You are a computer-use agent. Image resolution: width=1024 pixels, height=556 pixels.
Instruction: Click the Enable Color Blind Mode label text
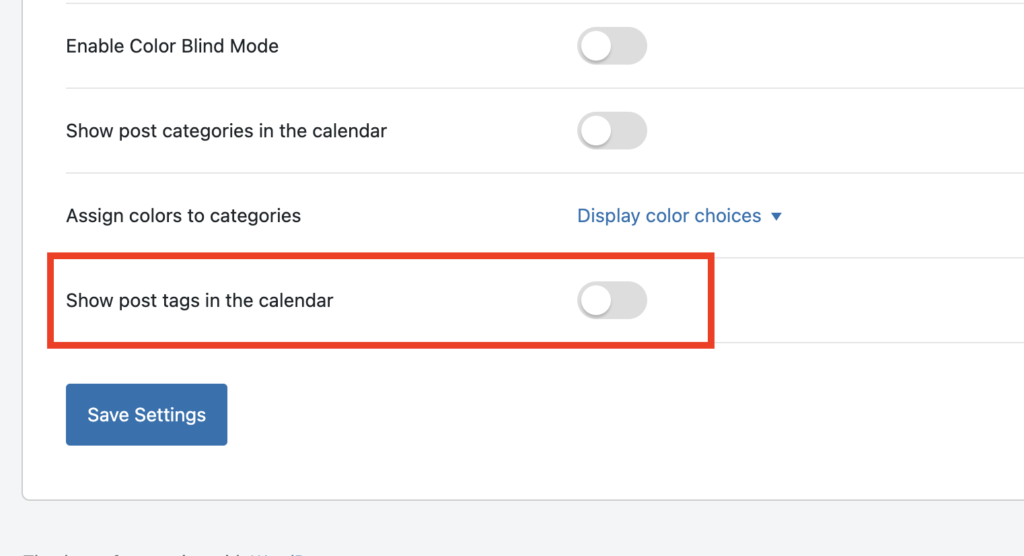[x=172, y=46]
